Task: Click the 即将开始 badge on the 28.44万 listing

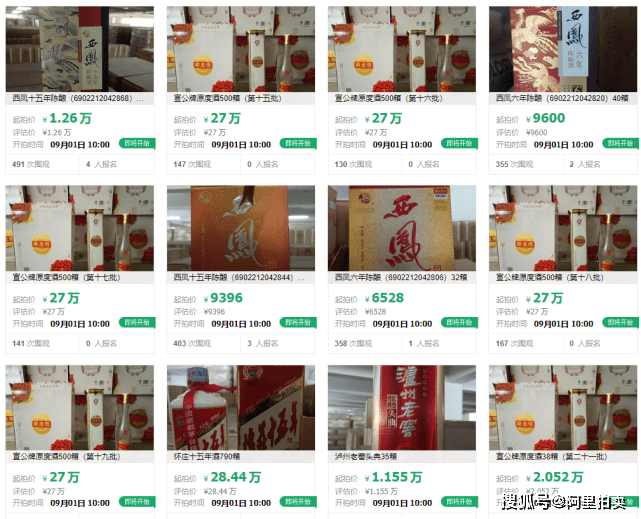Action: point(298,501)
